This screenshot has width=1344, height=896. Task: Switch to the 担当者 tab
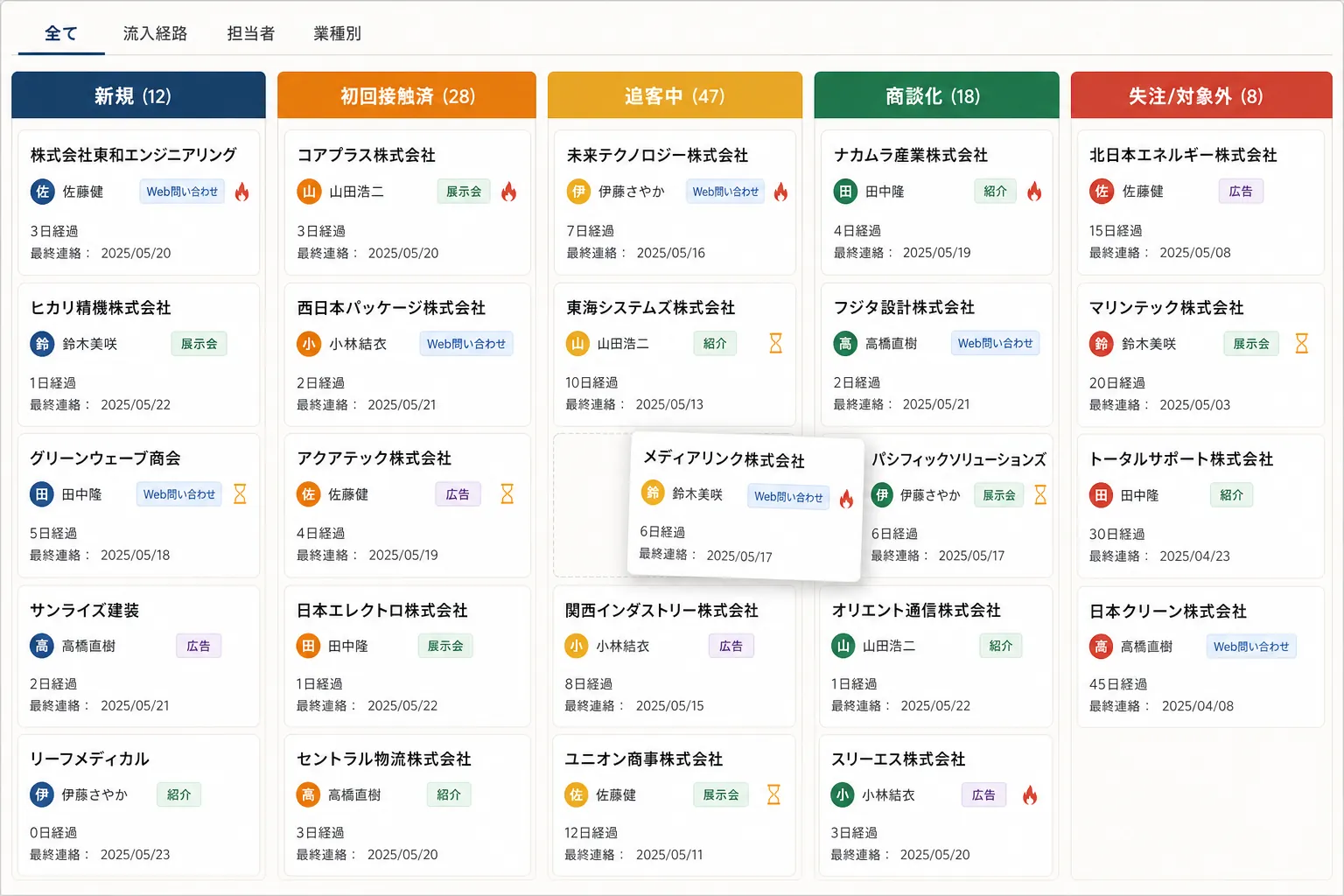click(251, 33)
